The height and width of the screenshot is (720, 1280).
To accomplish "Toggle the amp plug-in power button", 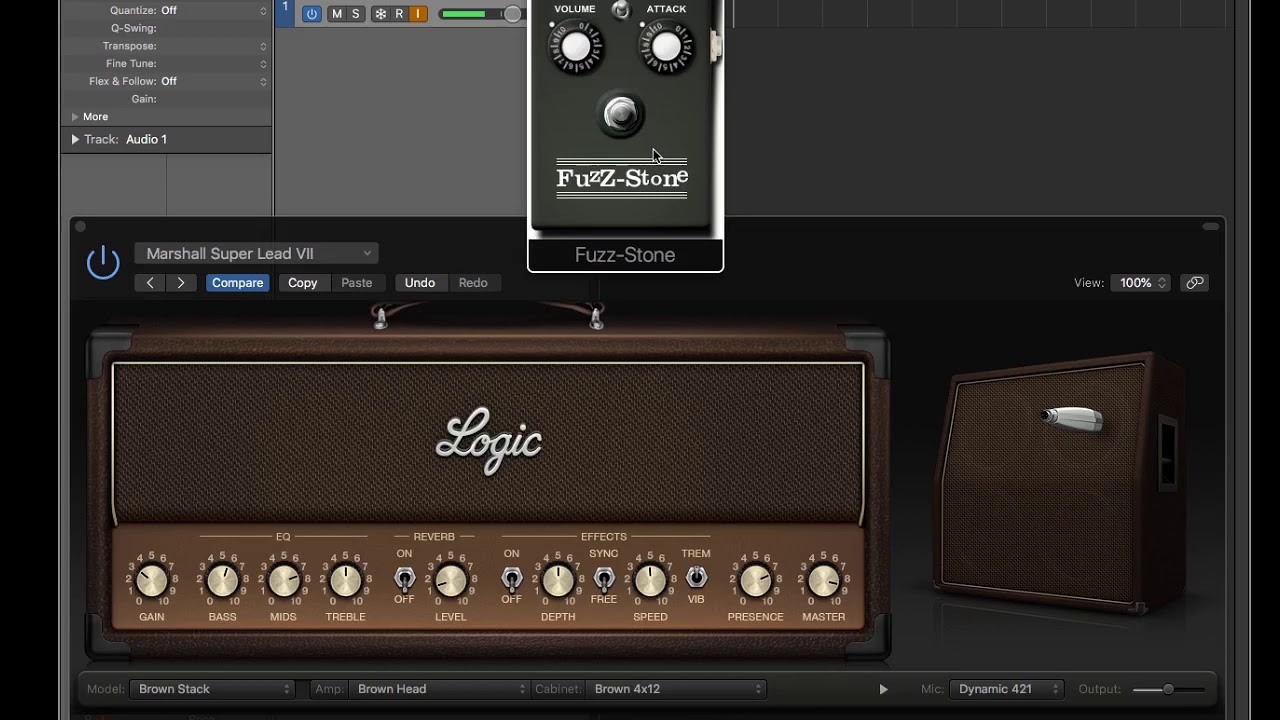I will 103,263.
